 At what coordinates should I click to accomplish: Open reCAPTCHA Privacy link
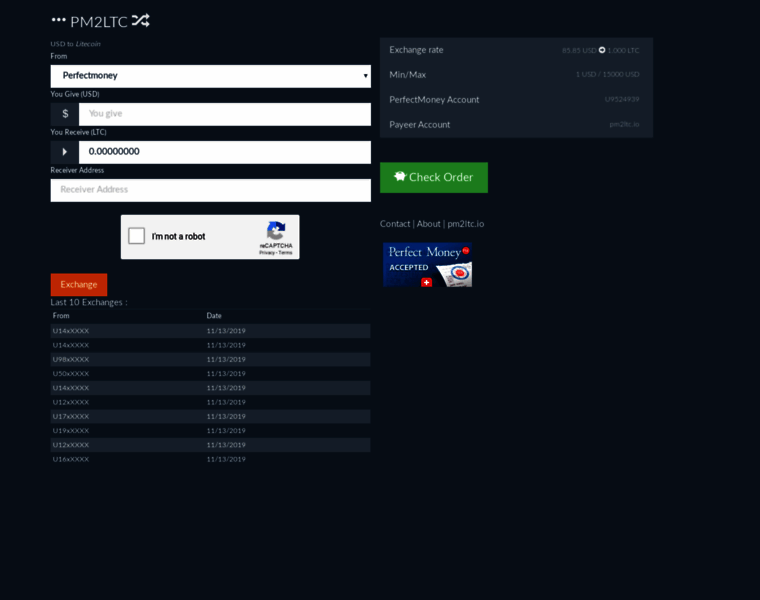pos(267,253)
